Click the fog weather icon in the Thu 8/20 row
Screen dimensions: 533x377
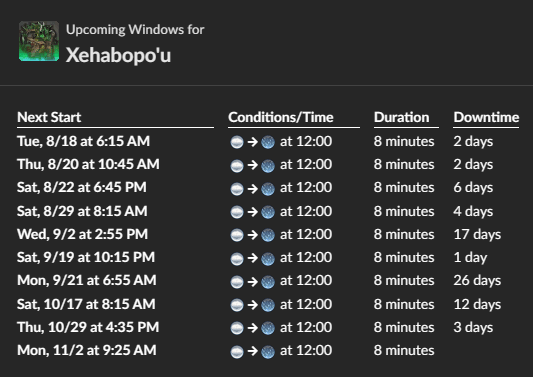(x=237, y=165)
